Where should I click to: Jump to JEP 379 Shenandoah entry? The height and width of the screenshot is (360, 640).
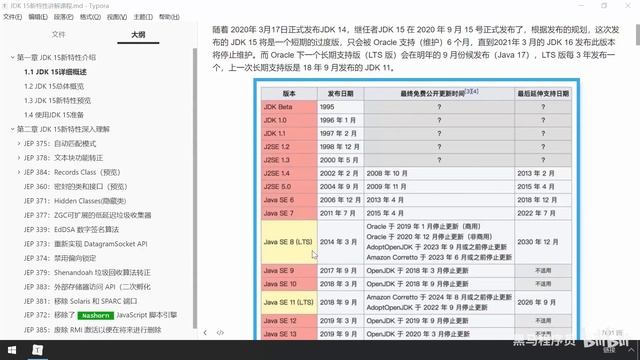coord(87,272)
